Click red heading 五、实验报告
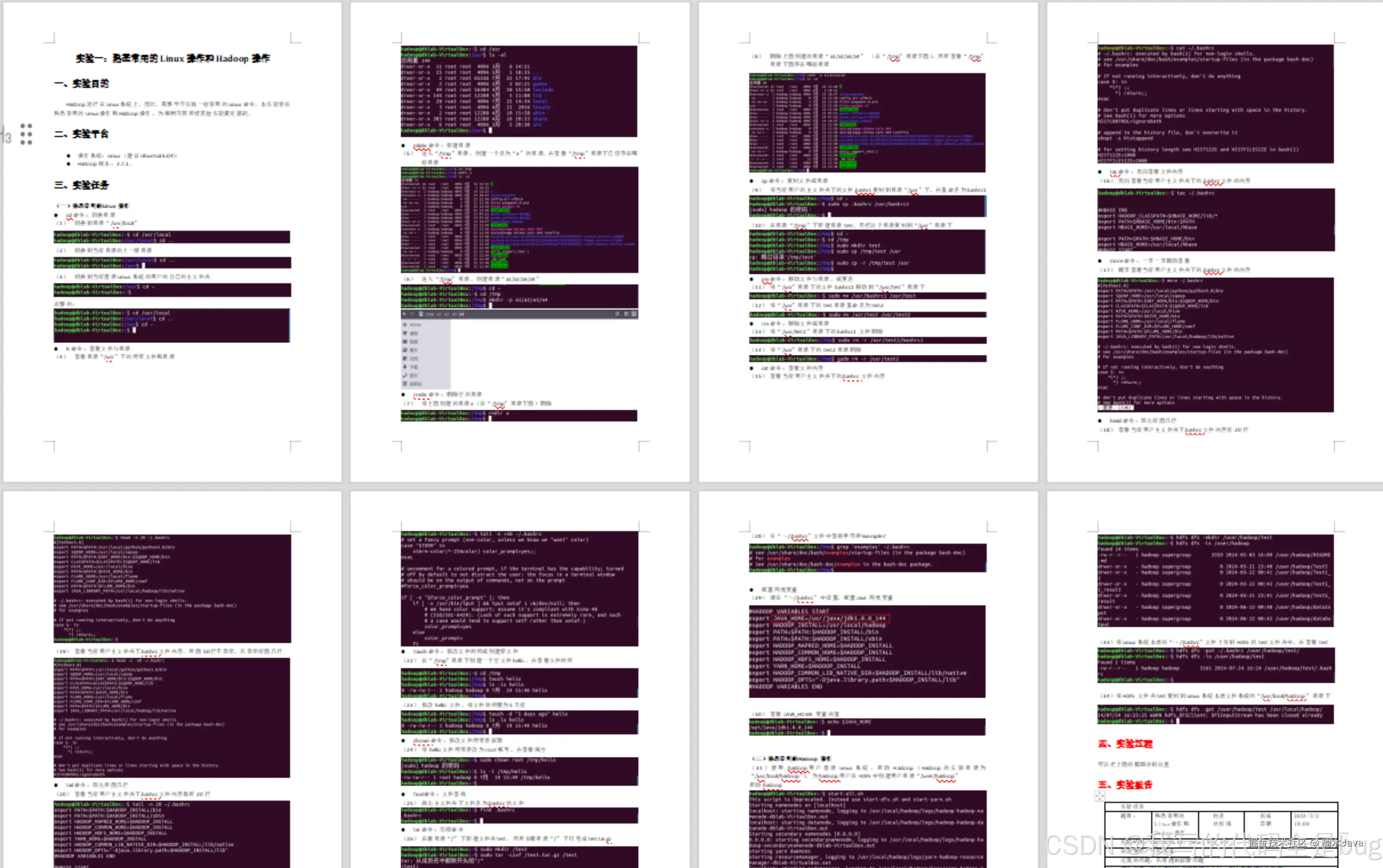The image size is (1383, 868). 1125,785
